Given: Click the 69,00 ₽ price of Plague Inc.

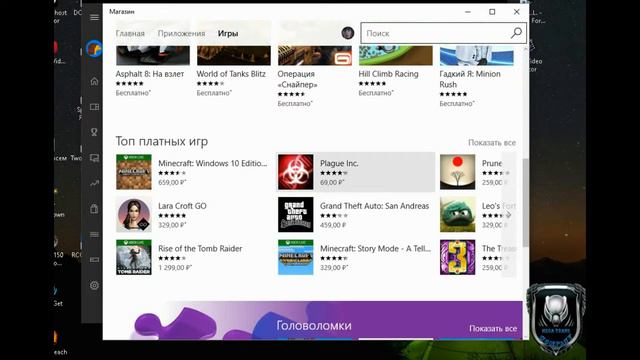Looking at the screenshot, I should pyautogui.click(x=332, y=182).
